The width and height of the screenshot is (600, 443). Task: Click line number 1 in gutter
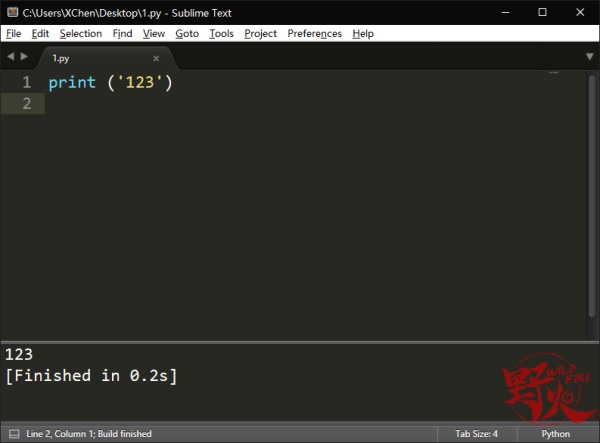tap(26, 83)
